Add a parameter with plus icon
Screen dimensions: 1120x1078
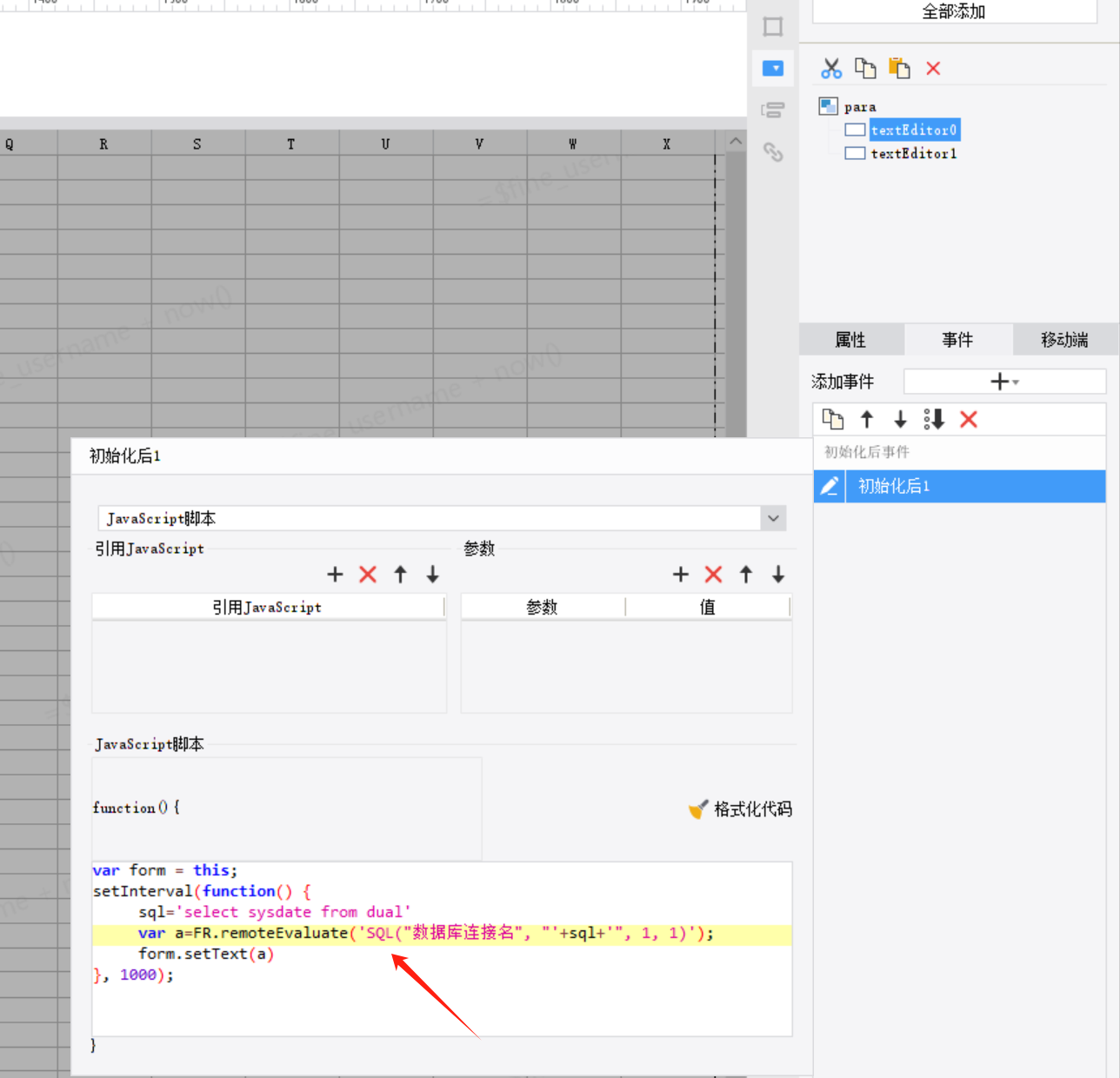point(681,574)
